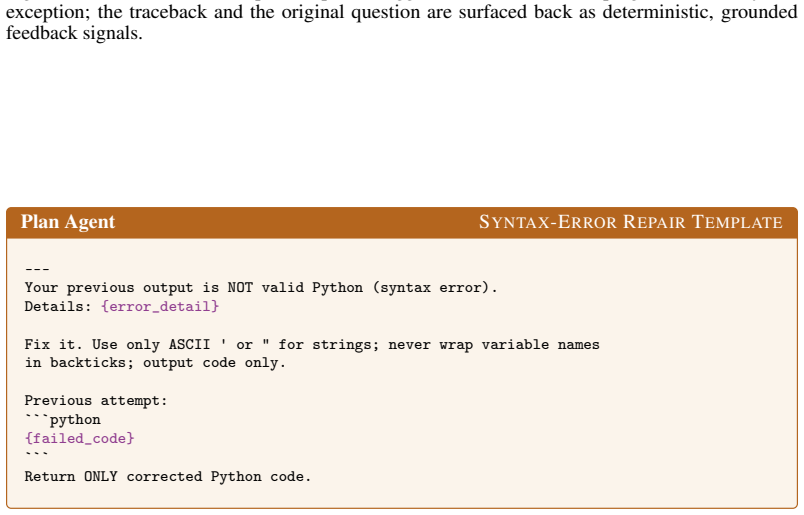Click the closing ``` code fence
The image size is (804, 515).
coord(36,454)
